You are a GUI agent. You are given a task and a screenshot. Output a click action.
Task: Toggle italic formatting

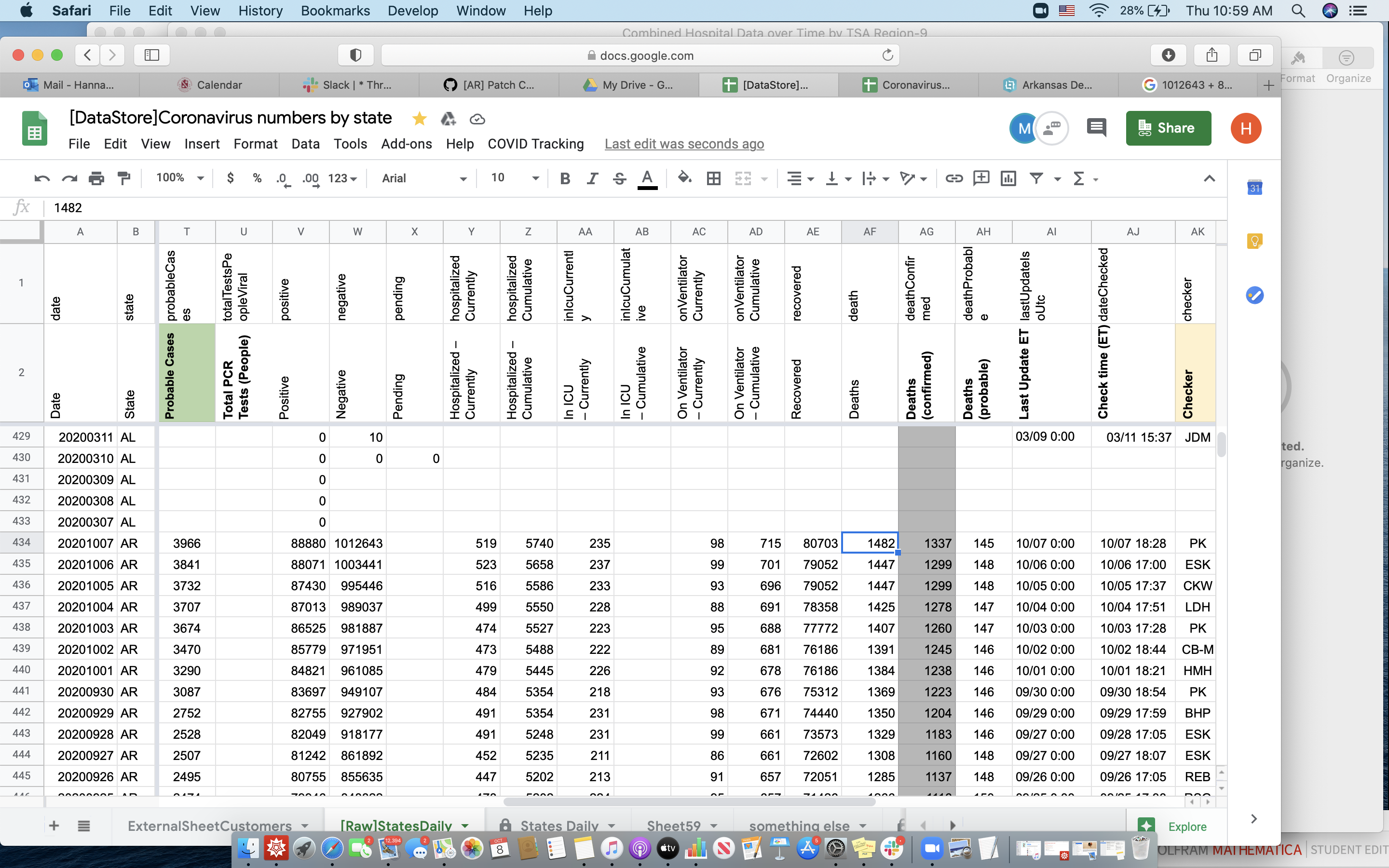592,178
